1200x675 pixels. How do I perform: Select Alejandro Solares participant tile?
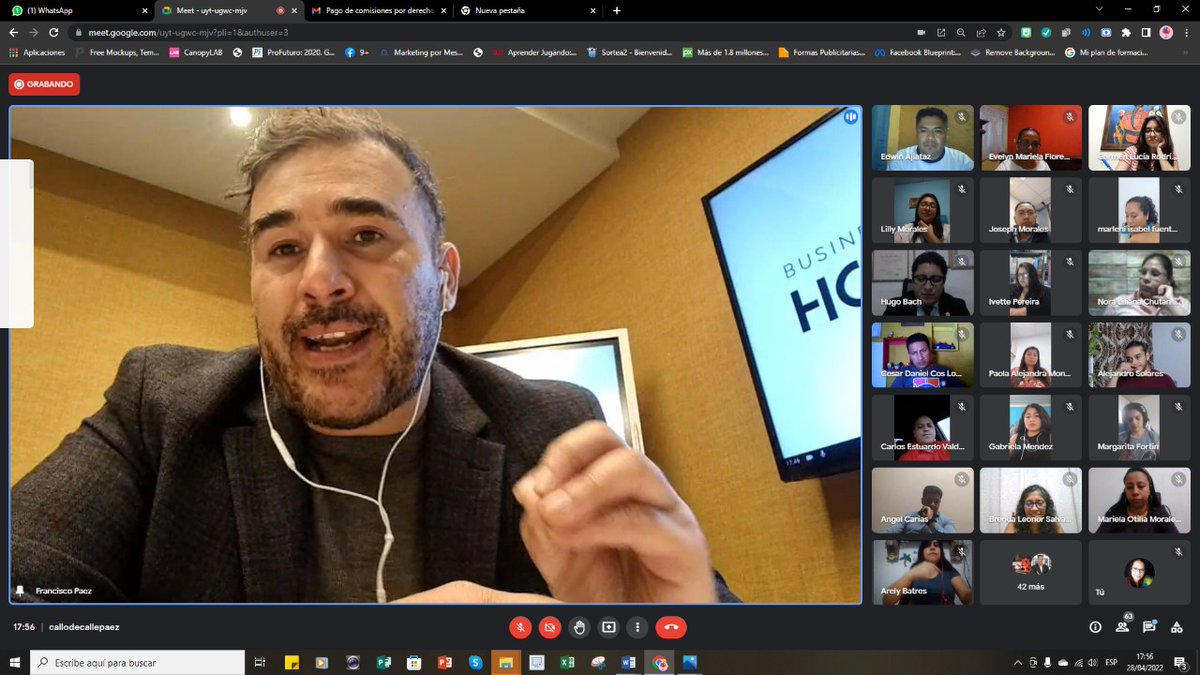[x=1139, y=355]
